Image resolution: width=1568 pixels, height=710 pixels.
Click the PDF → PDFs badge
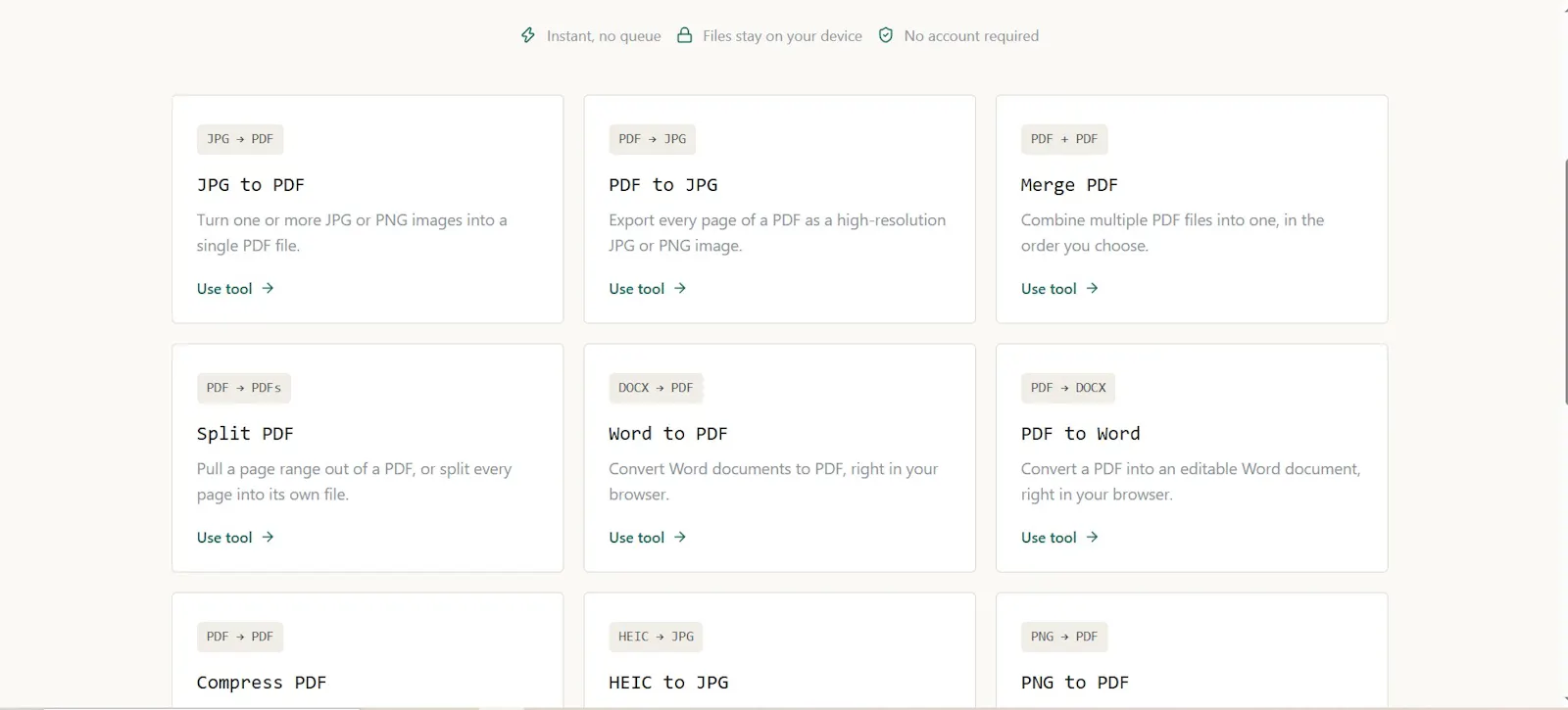click(244, 388)
